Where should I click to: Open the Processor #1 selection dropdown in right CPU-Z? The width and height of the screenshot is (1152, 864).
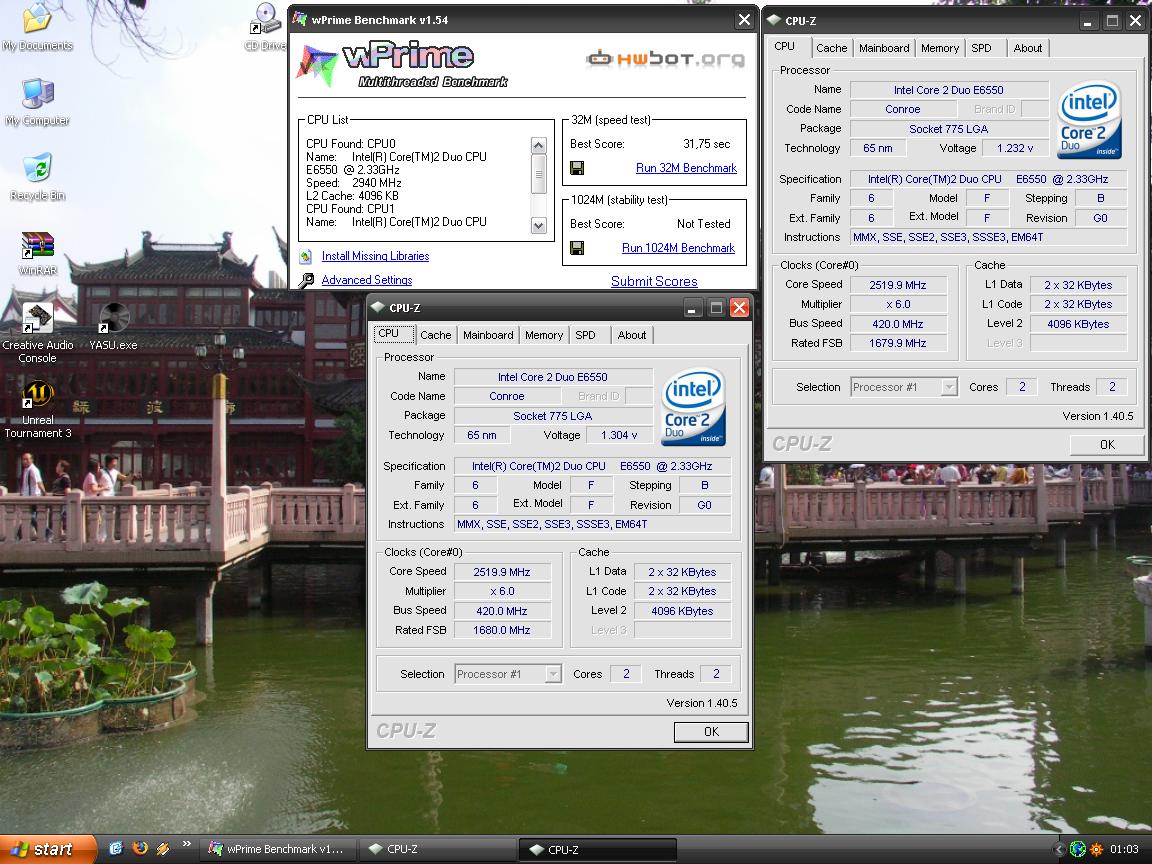[x=949, y=386]
